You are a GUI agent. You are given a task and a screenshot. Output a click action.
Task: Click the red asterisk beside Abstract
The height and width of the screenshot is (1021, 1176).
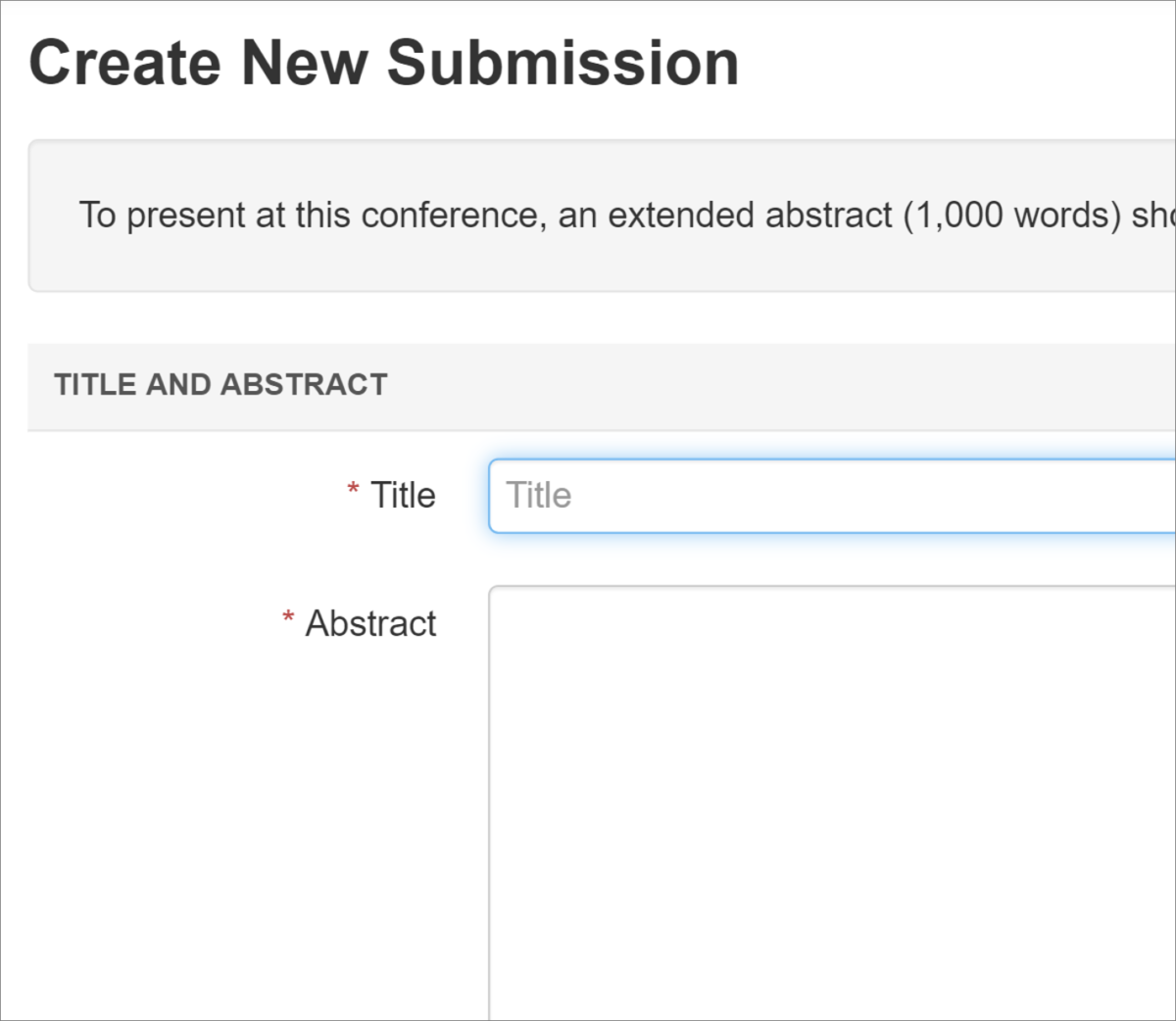pyautogui.click(x=287, y=617)
